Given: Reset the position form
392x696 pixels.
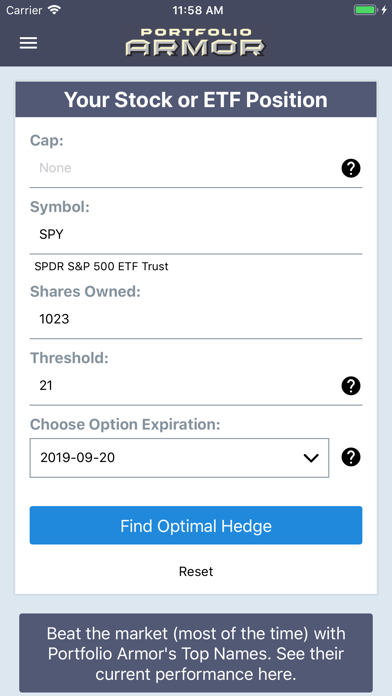Looking at the screenshot, I should [196, 571].
